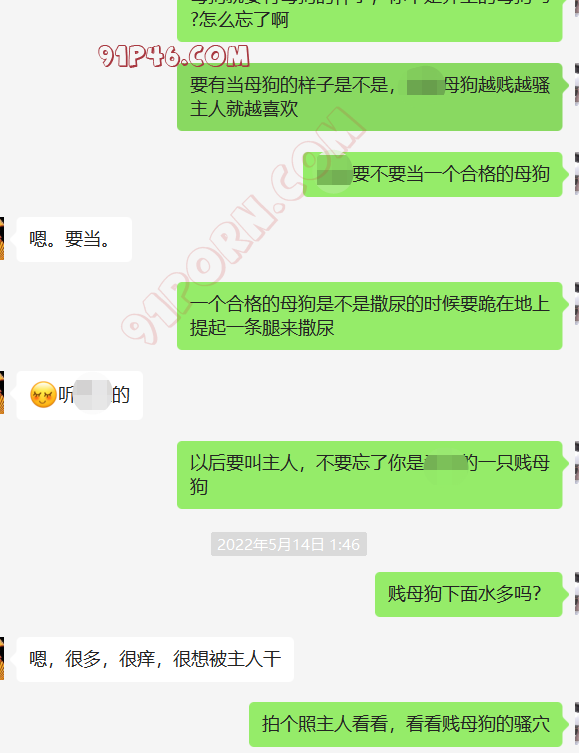Click the red 91P46.COM watermark text
The image size is (579, 753).
tap(174, 56)
